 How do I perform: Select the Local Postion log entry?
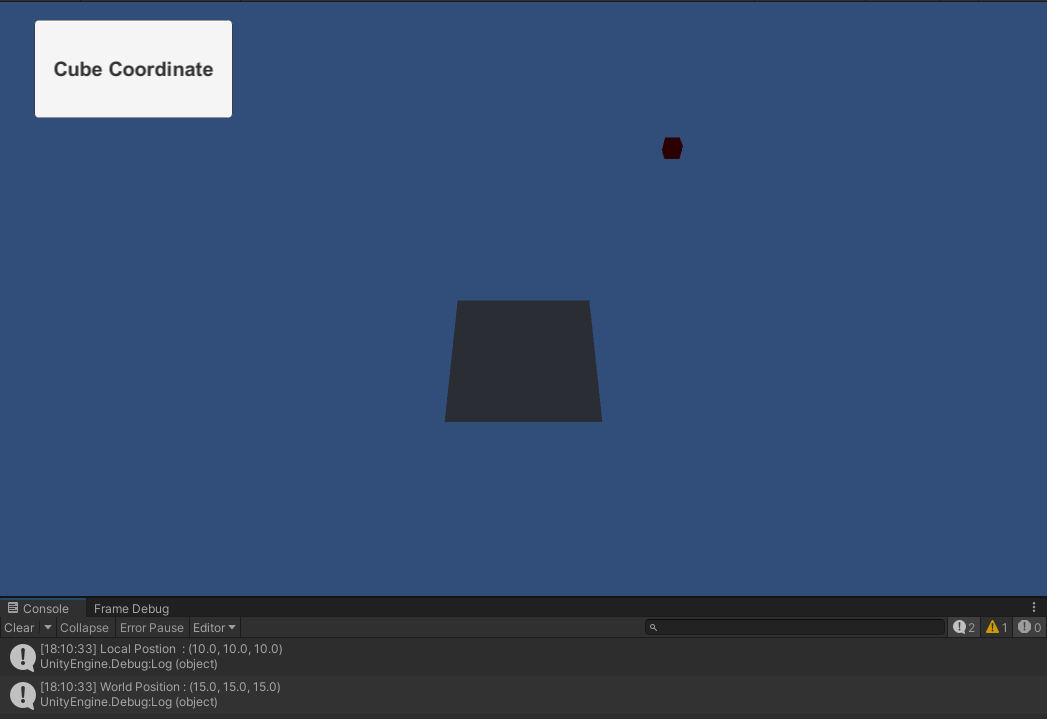[x=524, y=656]
